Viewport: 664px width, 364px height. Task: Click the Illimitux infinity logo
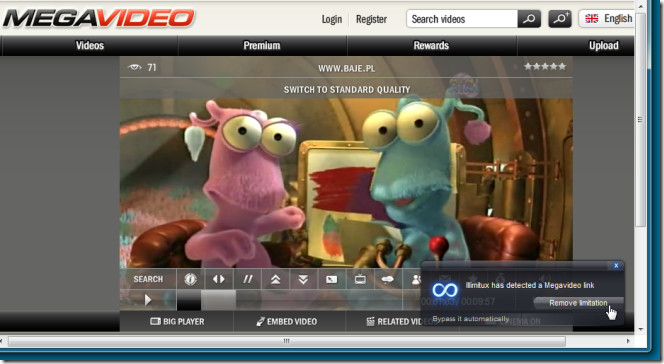tap(445, 290)
